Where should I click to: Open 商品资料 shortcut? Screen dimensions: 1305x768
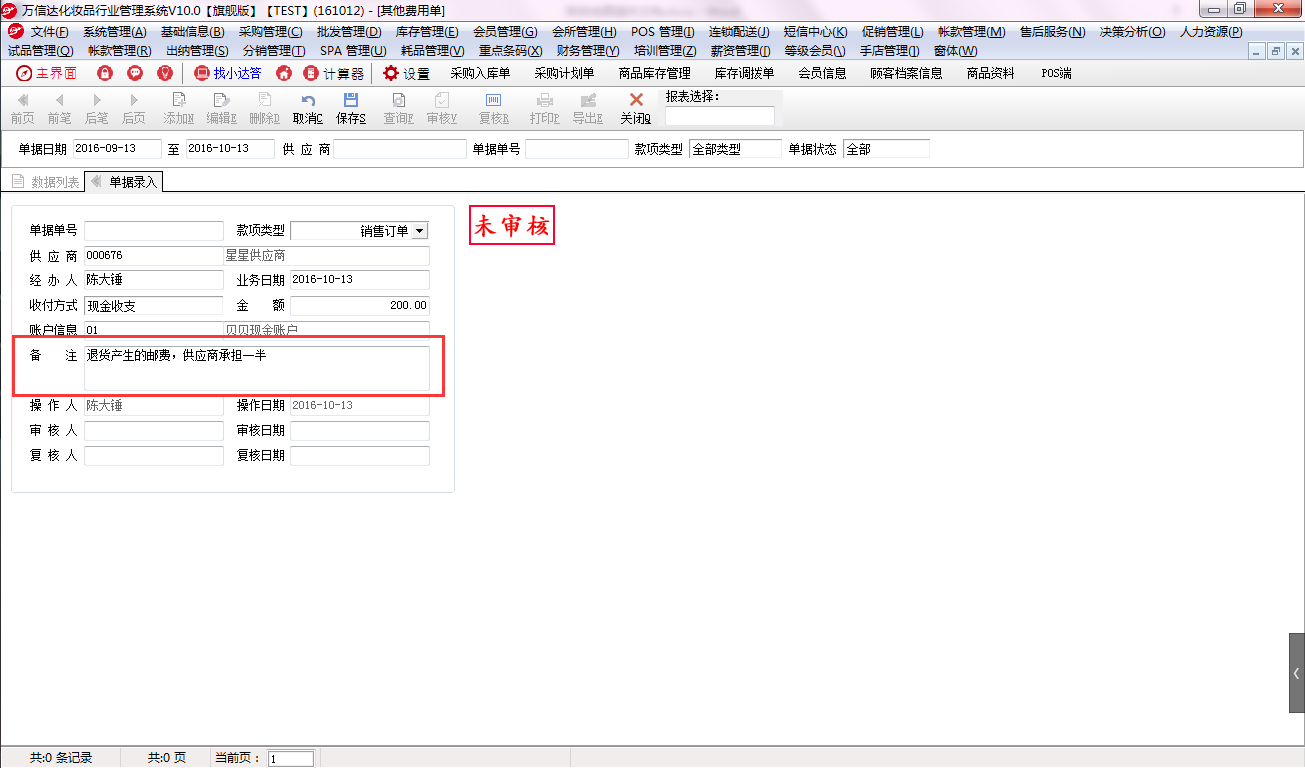click(x=990, y=73)
